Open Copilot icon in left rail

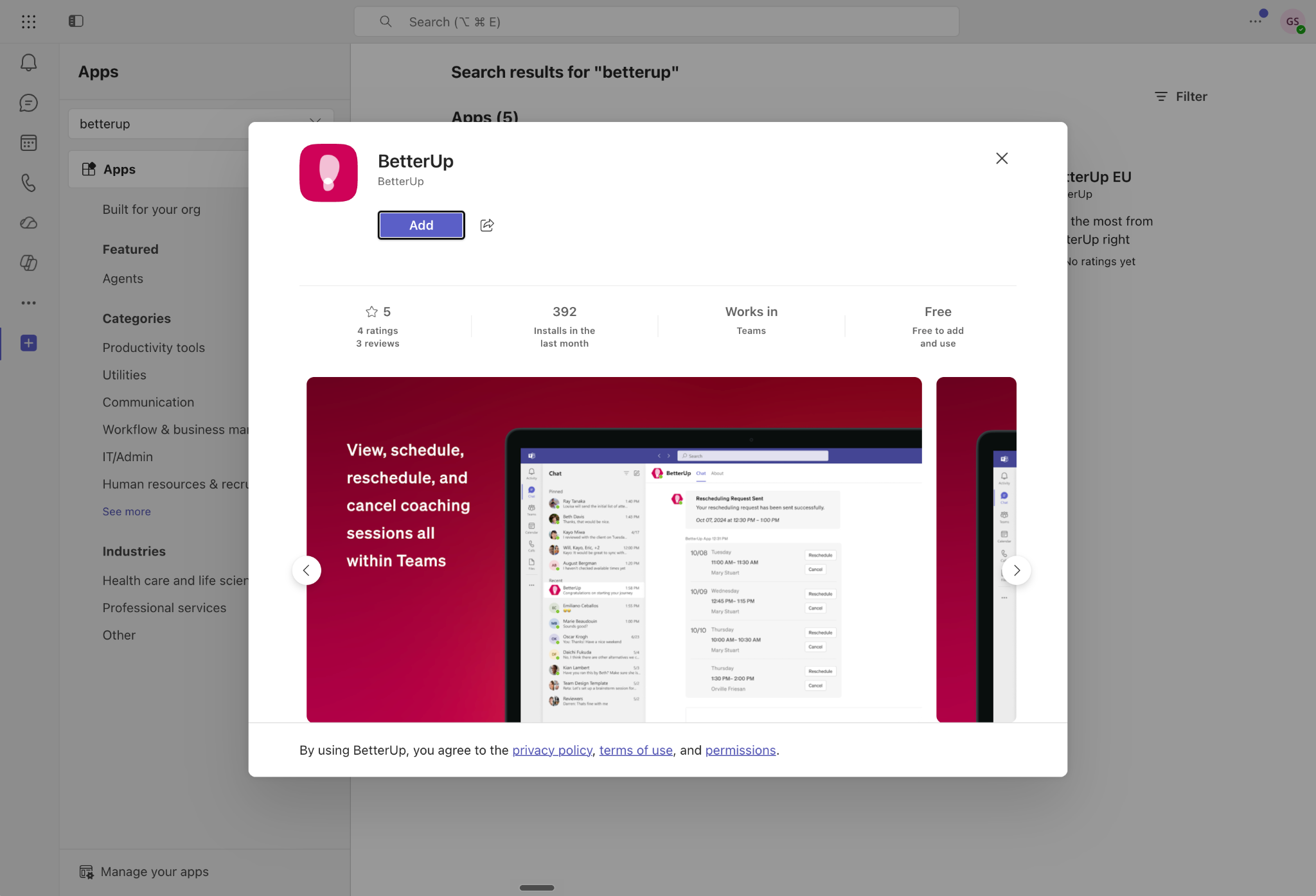tap(28, 263)
